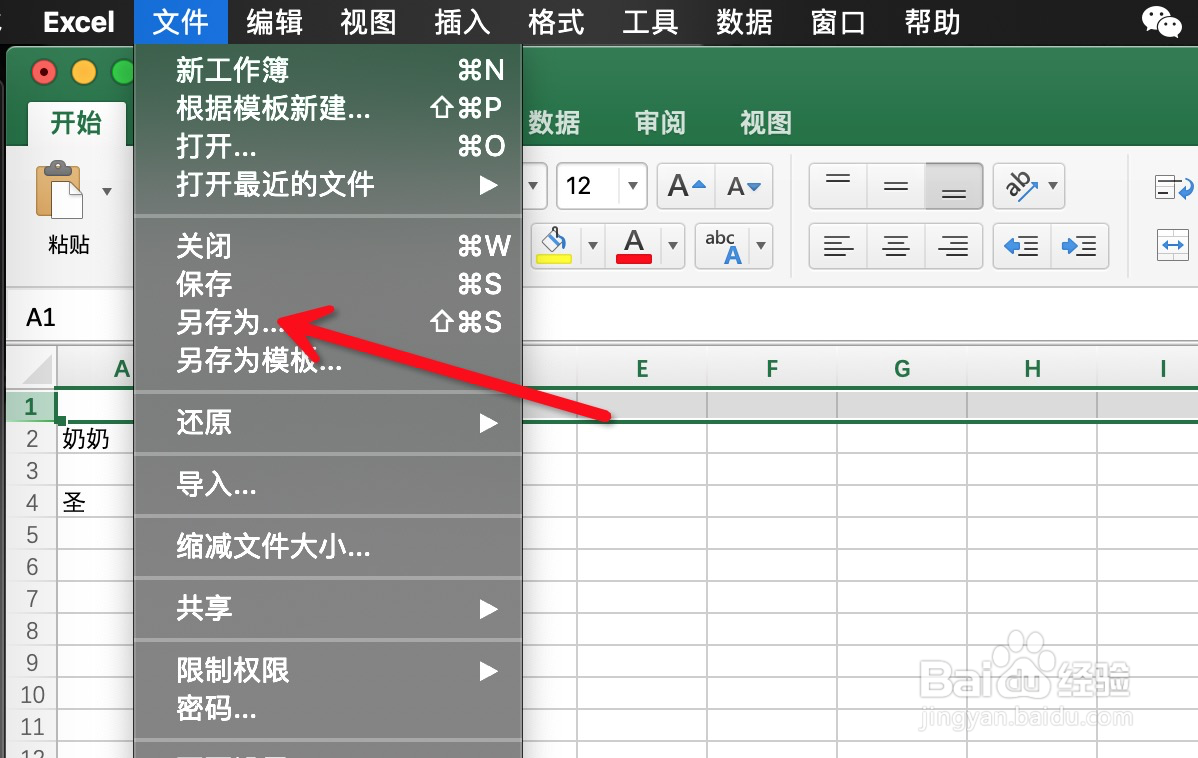This screenshot has height=758, width=1198.
Task: Click the Bottom Align icon
Action: [x=954, y=186]
